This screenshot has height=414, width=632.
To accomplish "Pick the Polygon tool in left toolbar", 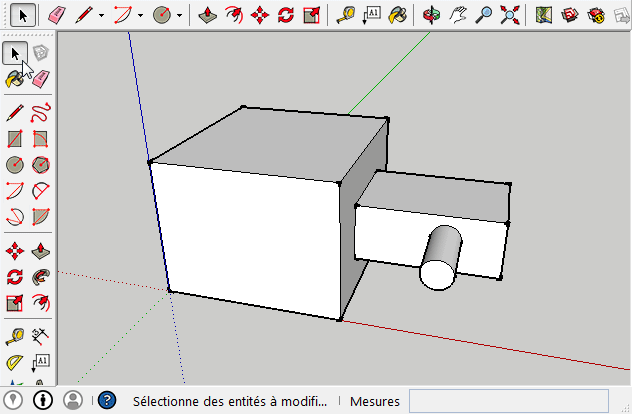I will coord(41,164).
